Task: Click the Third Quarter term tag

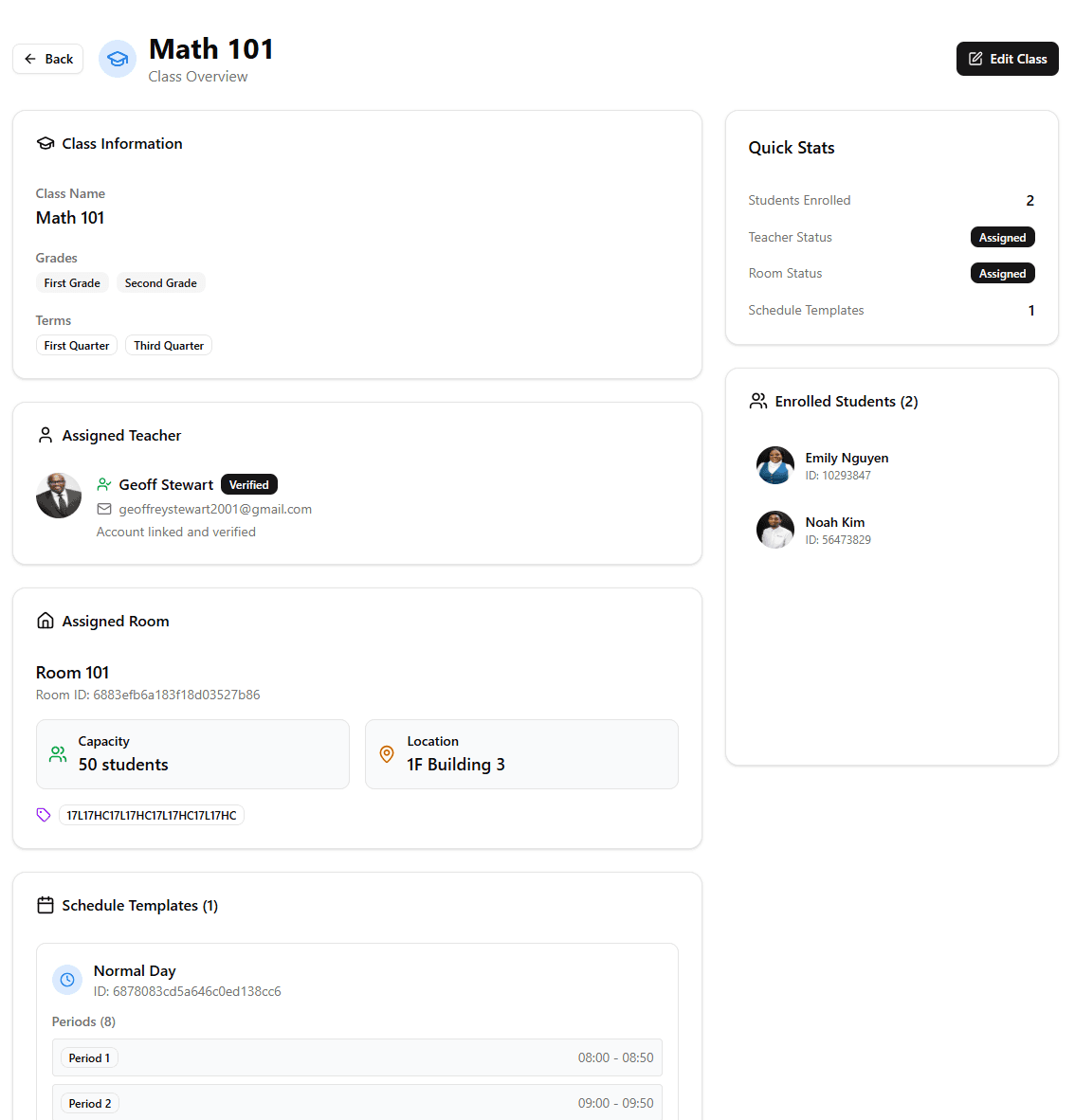Action: [x=169, y=346]
